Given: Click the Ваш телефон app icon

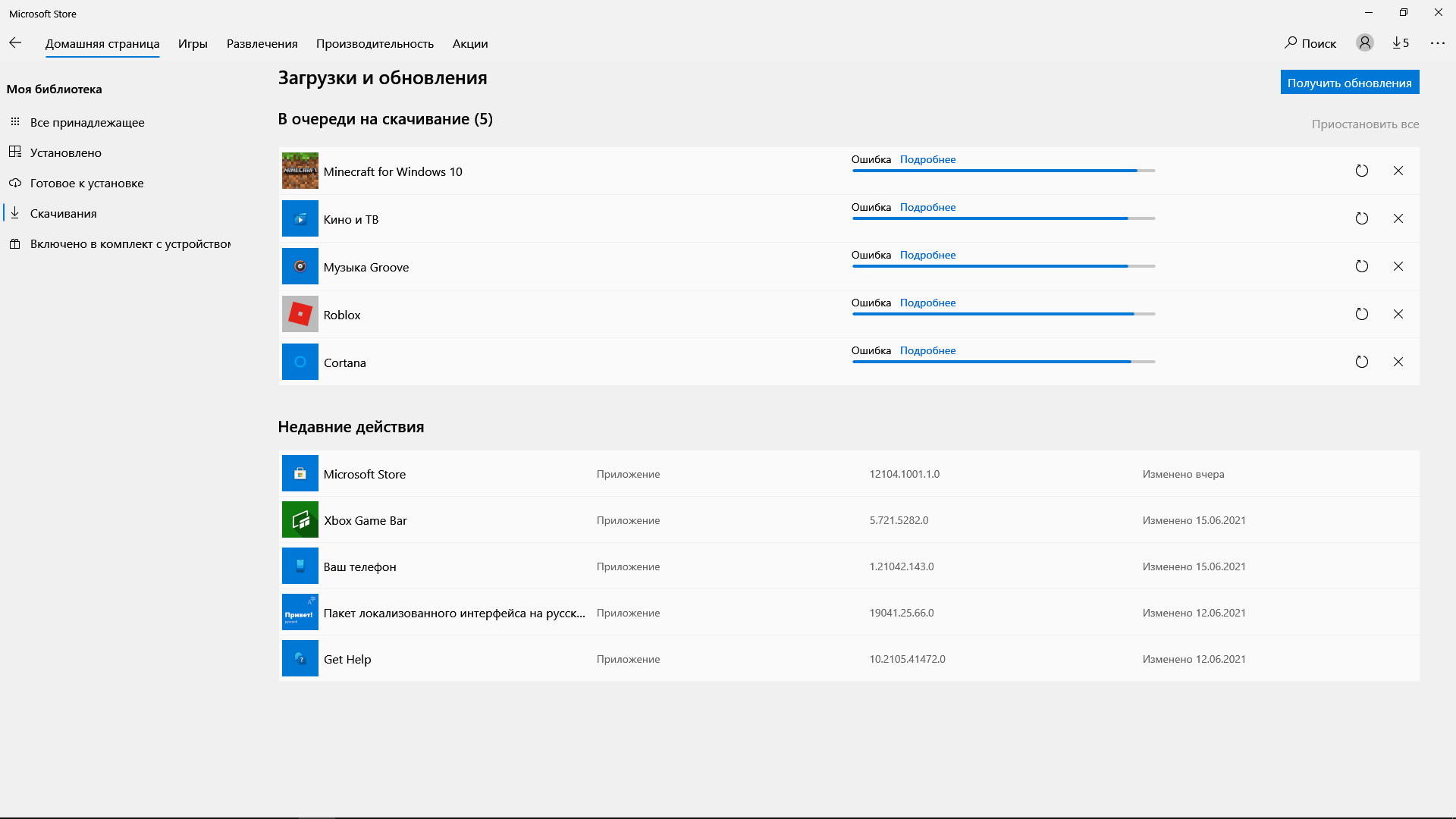Looking at the screenshot, I should click(x=300, y=566).
